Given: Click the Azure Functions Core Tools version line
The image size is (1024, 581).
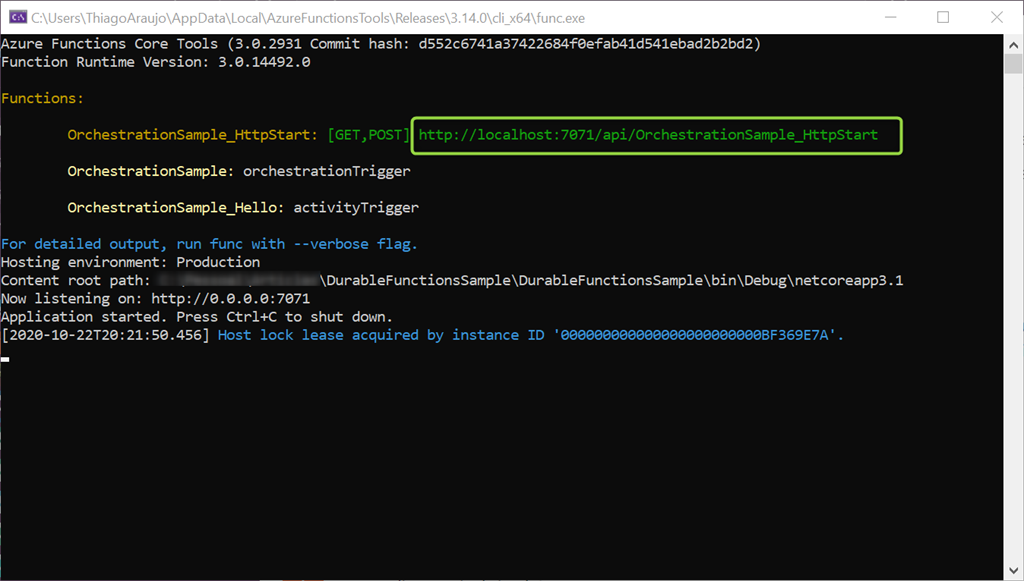Looking at the screenshot, I should pos(380,43).
